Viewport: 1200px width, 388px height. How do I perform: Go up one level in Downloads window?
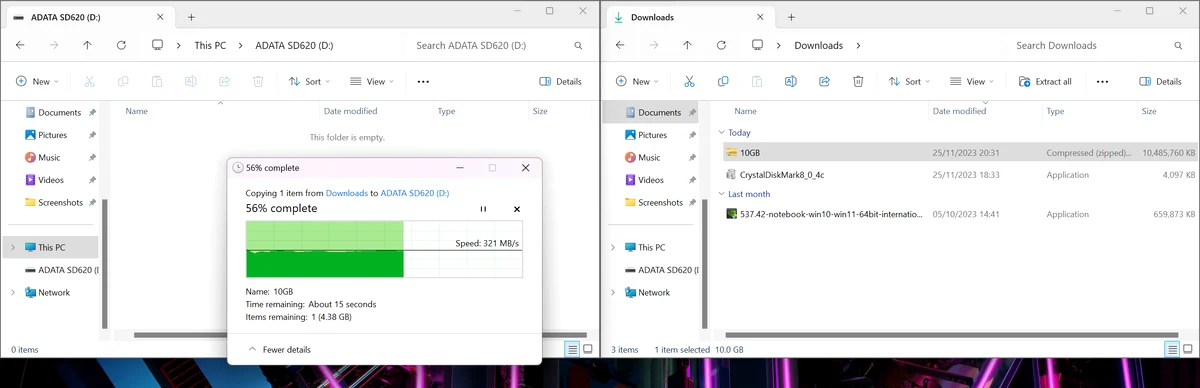(x=687, y=45)
